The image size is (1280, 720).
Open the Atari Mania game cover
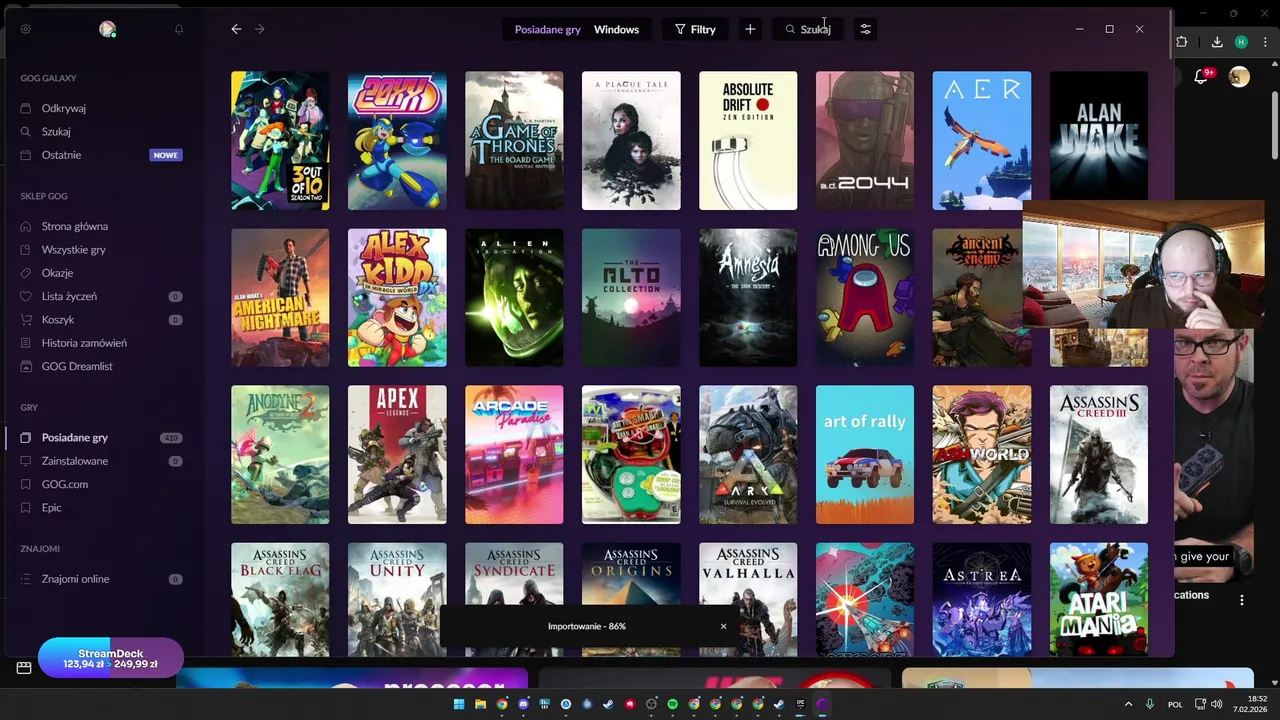[1099, 600]
